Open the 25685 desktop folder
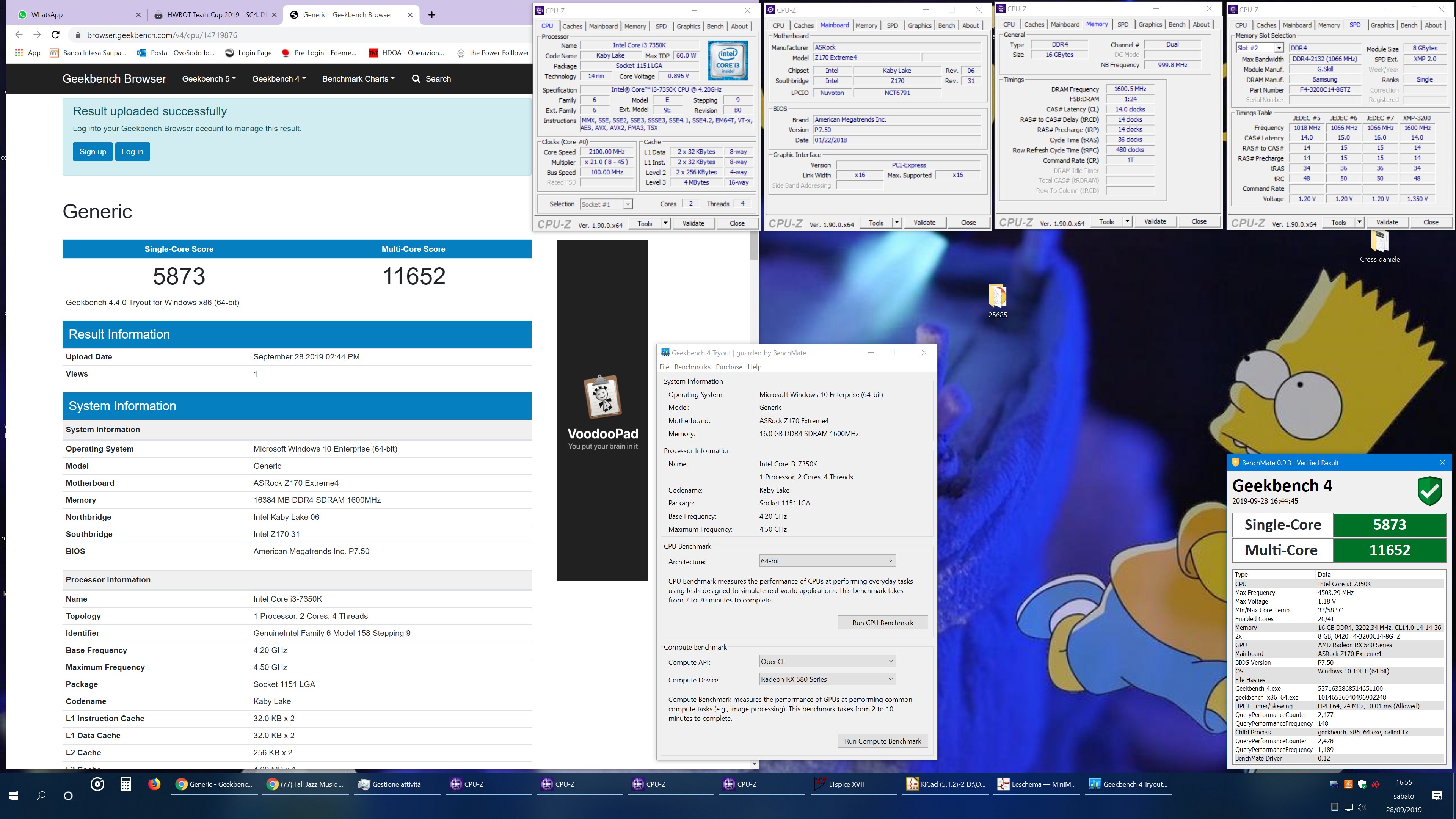The height and width of the screenshot is (819, 1456). point(998,301)
